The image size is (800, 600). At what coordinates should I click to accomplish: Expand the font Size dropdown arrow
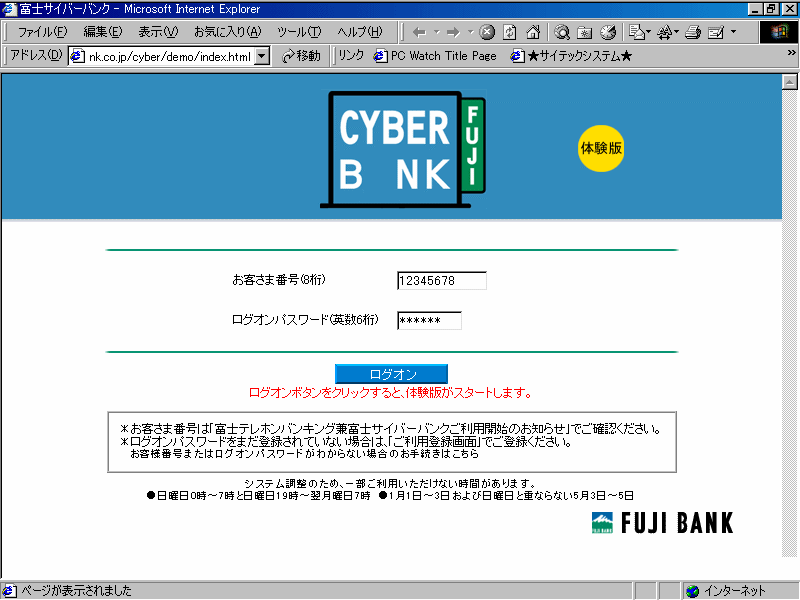coord(677,32)
